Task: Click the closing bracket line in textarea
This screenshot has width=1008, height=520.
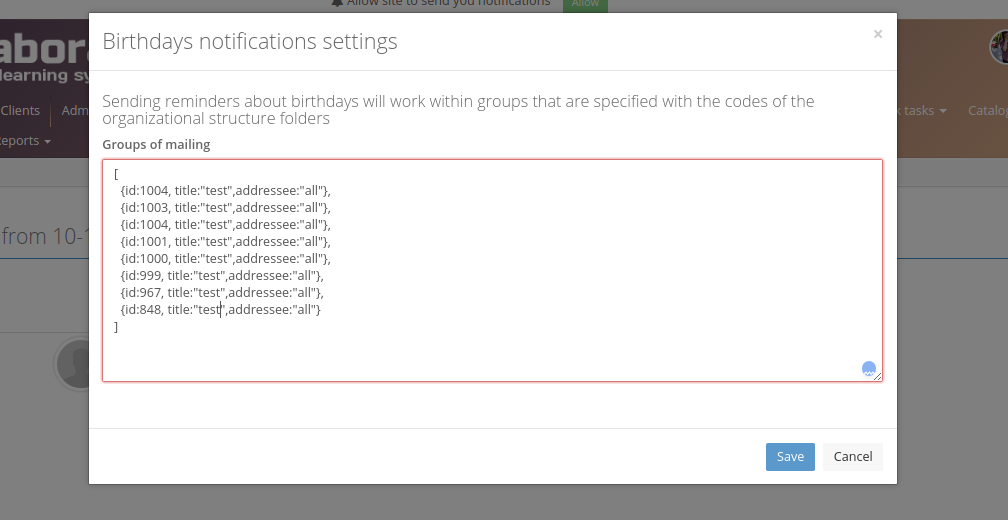Action: point(117,327)
